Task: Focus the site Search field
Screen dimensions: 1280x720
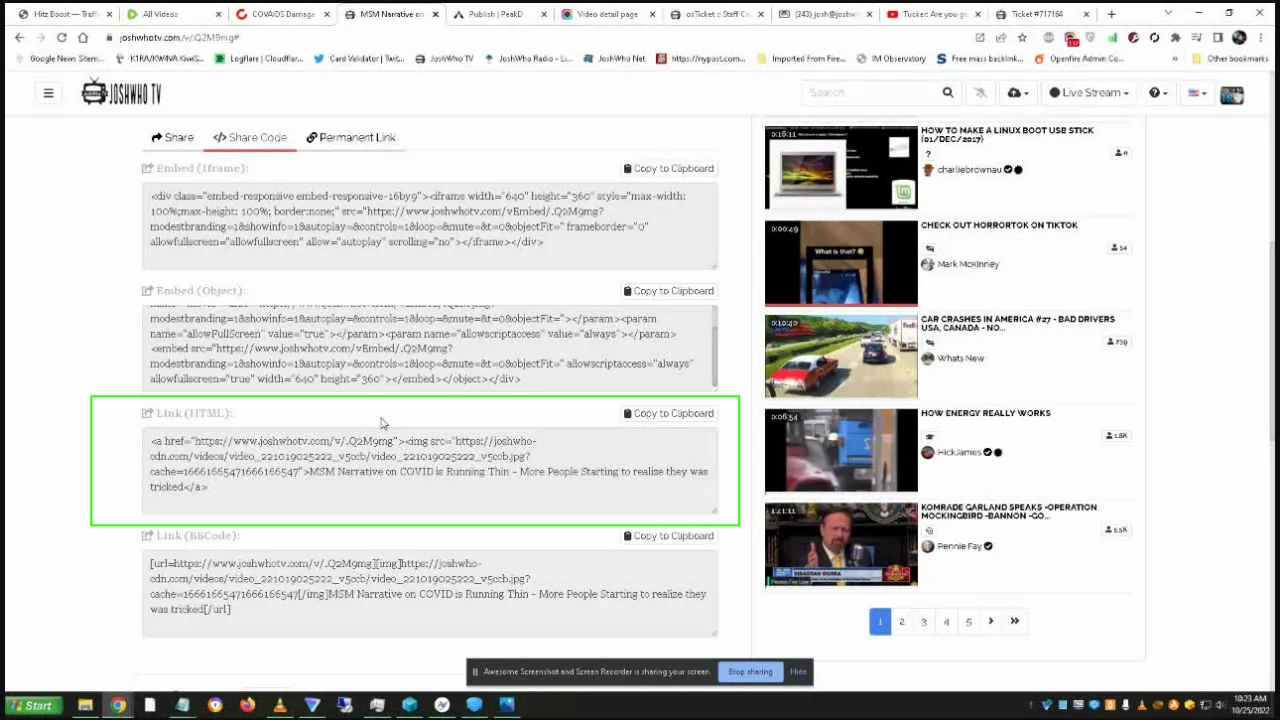Action: (870, 92)
